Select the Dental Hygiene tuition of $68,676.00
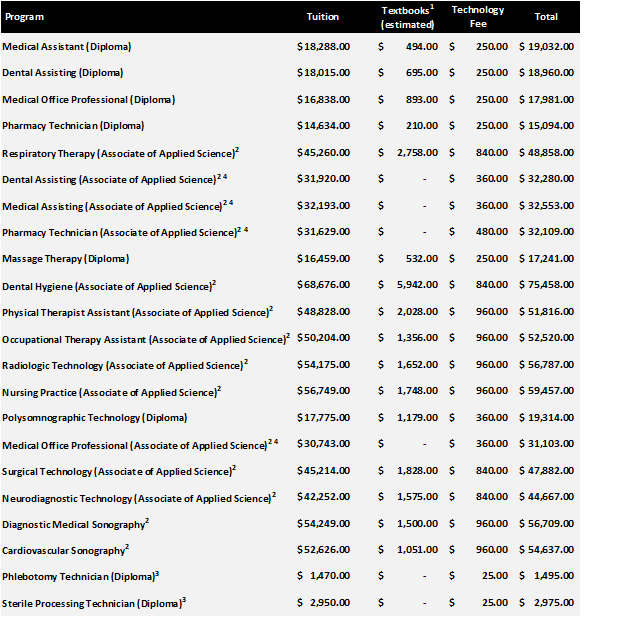Image resolution: width=624 pixels, height=617 pixels. click(322, 285)
